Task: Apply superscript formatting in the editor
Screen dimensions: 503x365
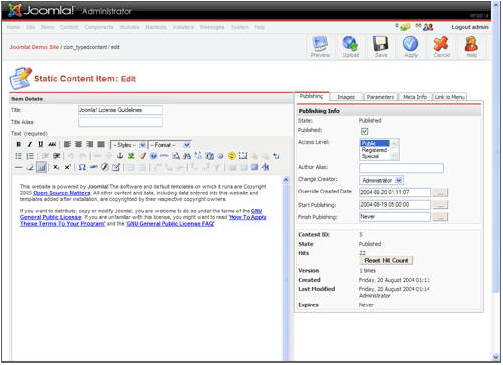Action: pyautogui.click(x=67, y=167)
